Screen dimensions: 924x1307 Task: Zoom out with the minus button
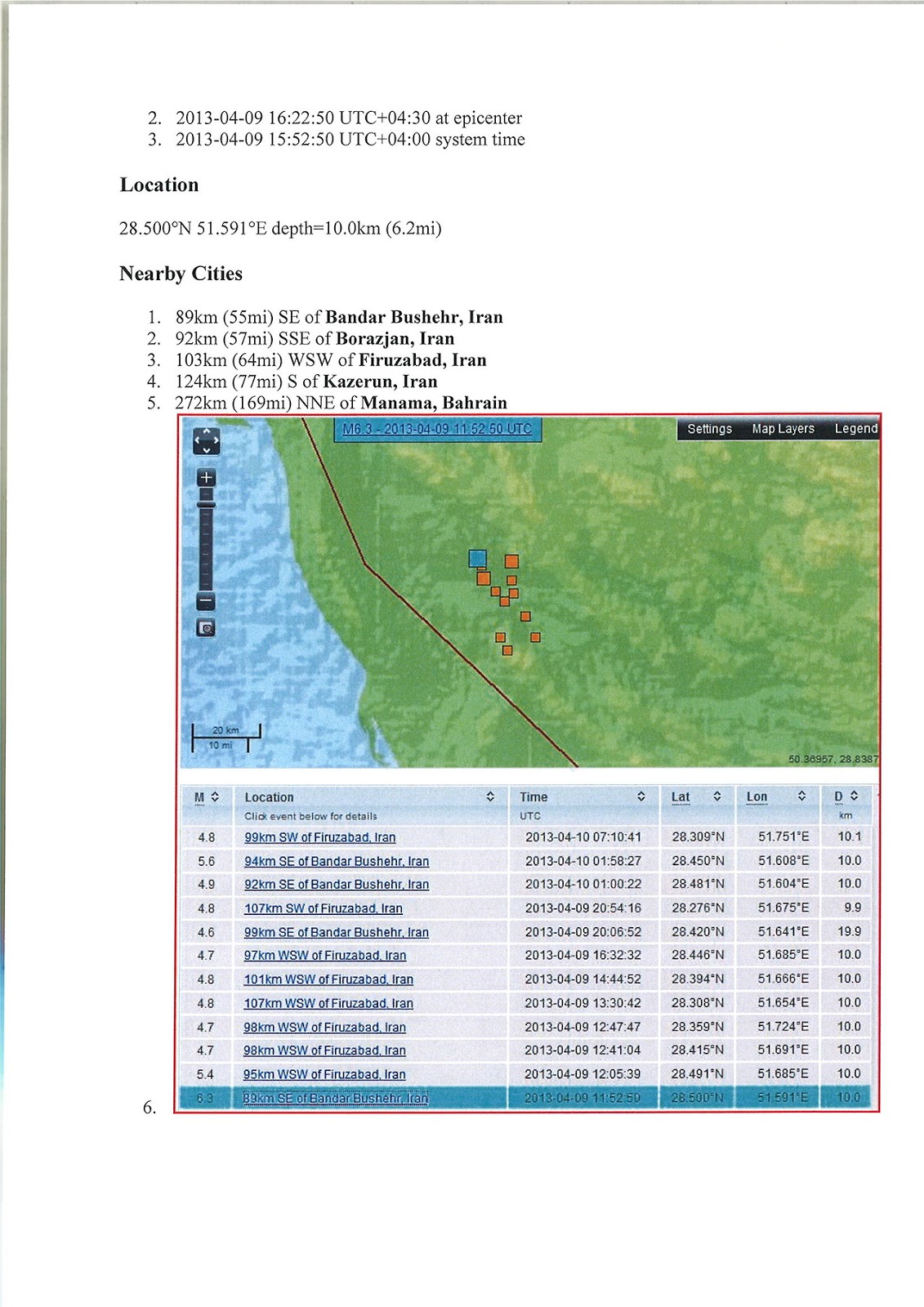(x=206, y=601)
